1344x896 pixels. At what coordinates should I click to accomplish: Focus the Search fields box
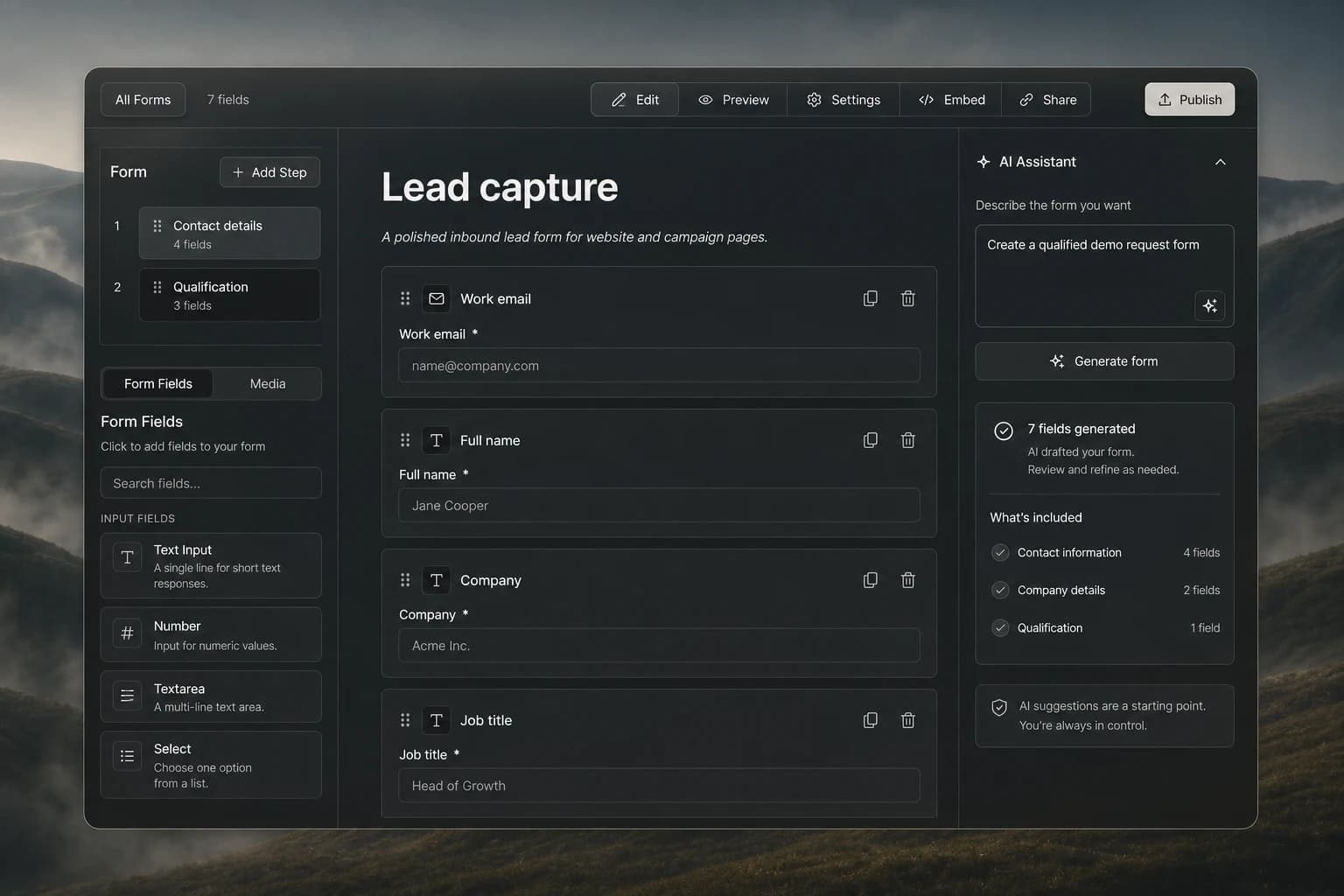[211, 483]
